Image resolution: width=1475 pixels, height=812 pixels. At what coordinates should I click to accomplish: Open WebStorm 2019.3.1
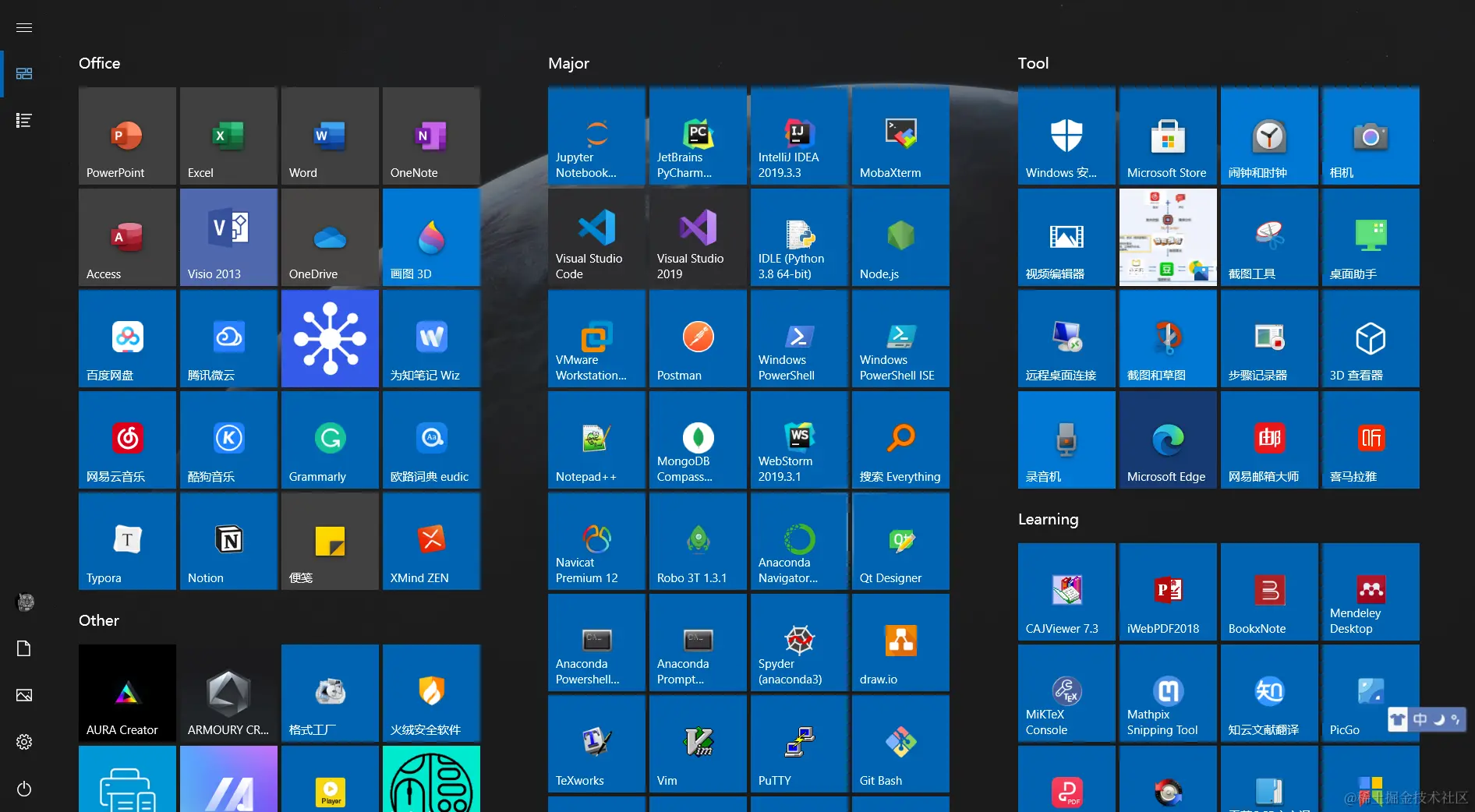coord(799,440)
